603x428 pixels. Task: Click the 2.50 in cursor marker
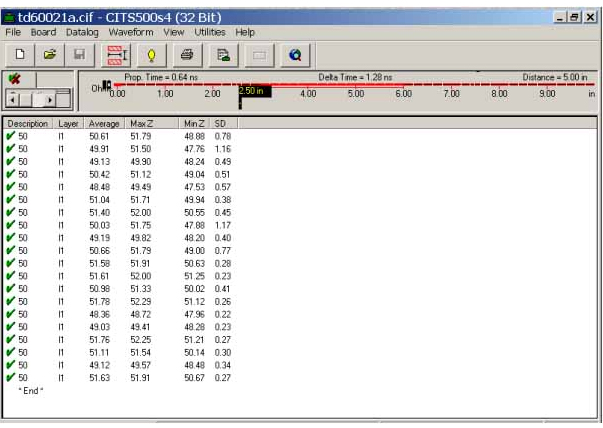(x=250, y=92)
